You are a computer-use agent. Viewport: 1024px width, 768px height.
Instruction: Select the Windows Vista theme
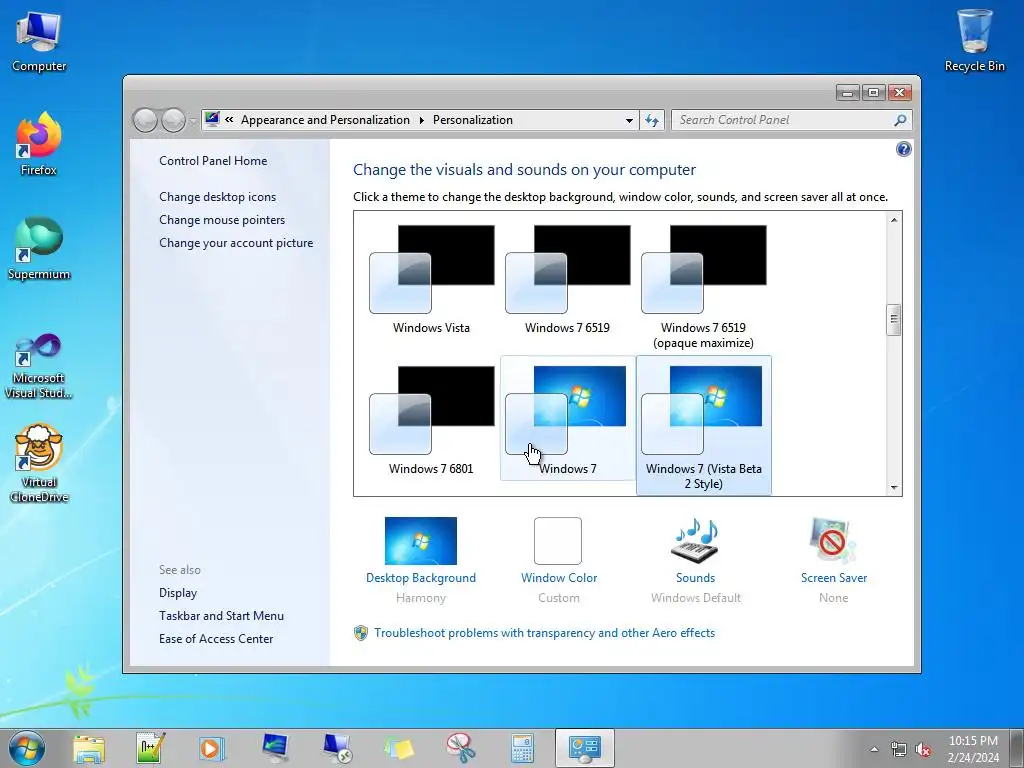(431, 281)
